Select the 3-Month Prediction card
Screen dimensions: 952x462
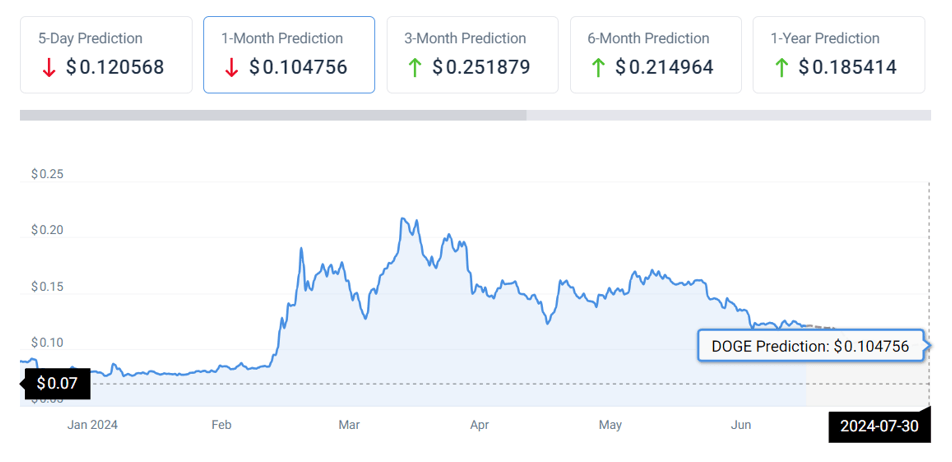point(472,55)
